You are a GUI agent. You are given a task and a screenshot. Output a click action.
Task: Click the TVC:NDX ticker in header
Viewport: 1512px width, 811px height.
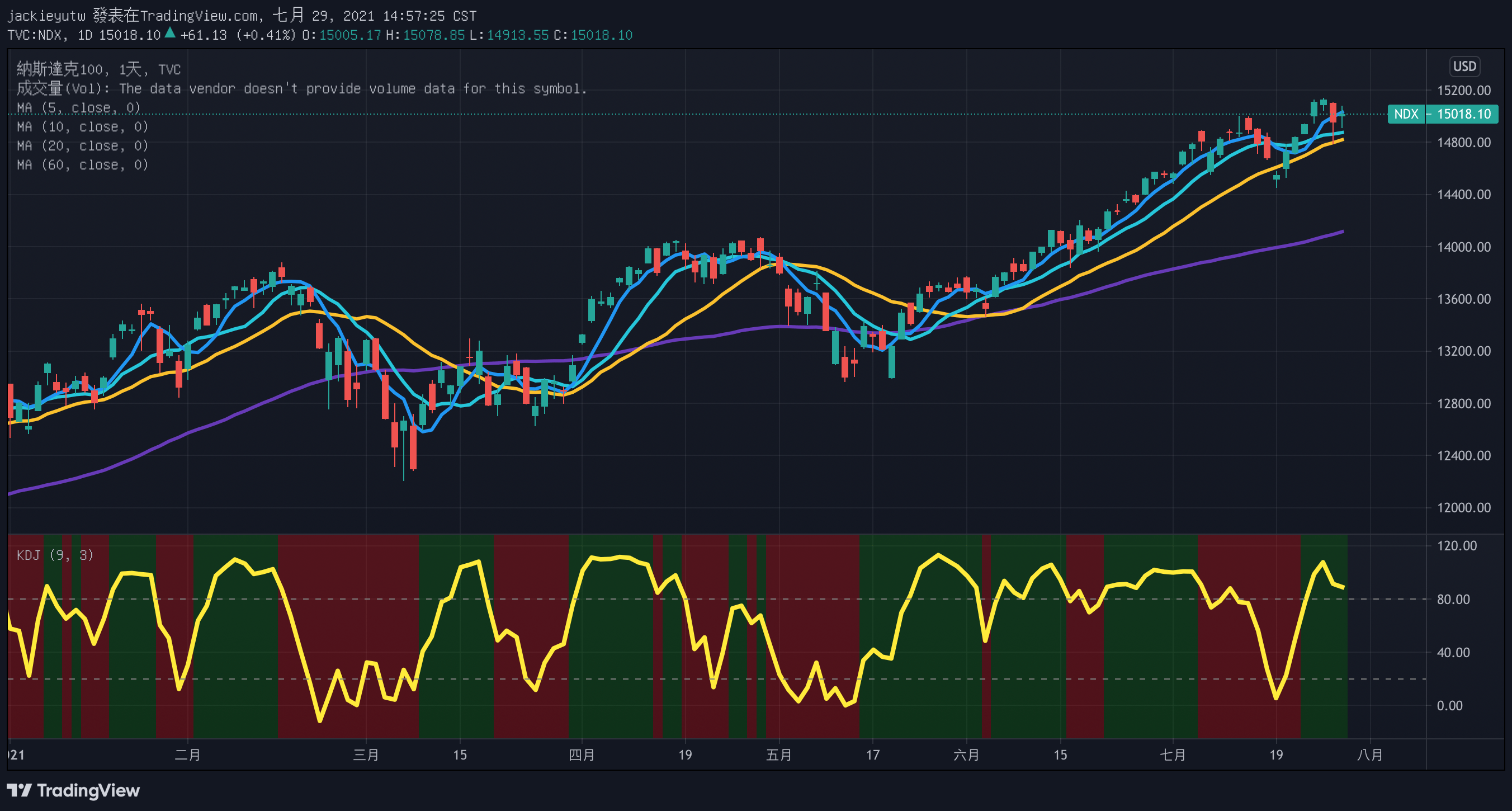click(x=34, y=35)
